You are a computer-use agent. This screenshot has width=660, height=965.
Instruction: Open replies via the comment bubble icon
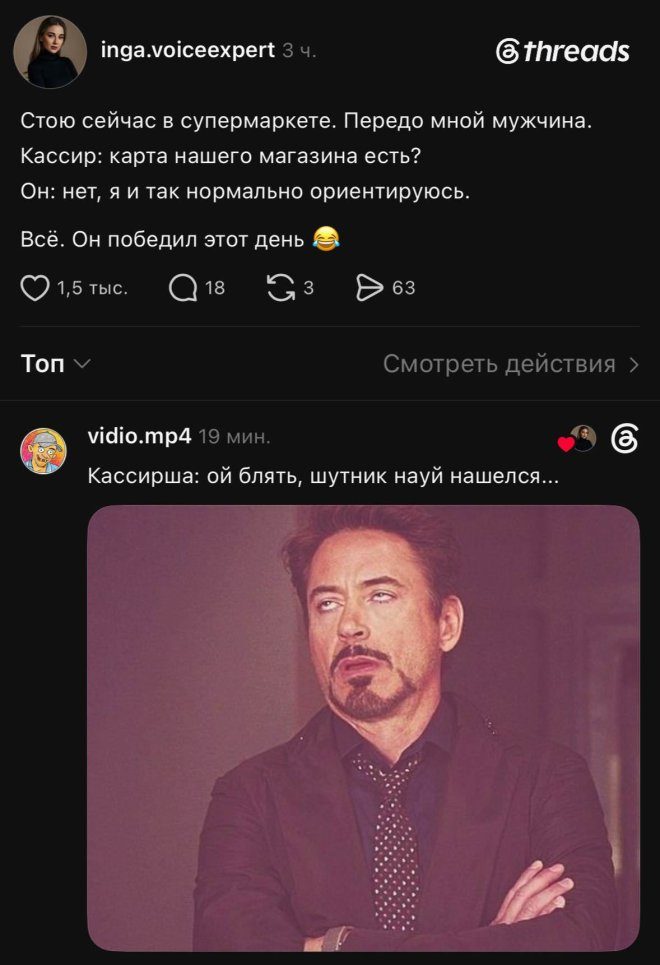[183, 288]
